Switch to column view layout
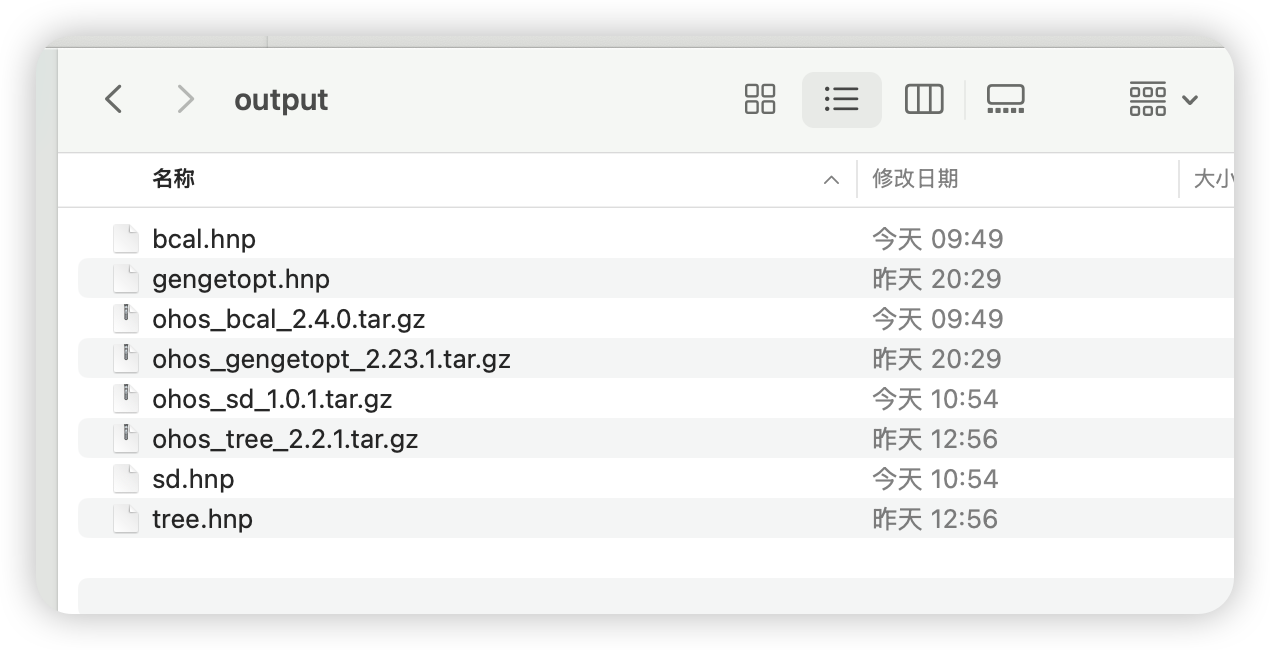Screen dimensions: 1270x650 click(x=923, y=99)
